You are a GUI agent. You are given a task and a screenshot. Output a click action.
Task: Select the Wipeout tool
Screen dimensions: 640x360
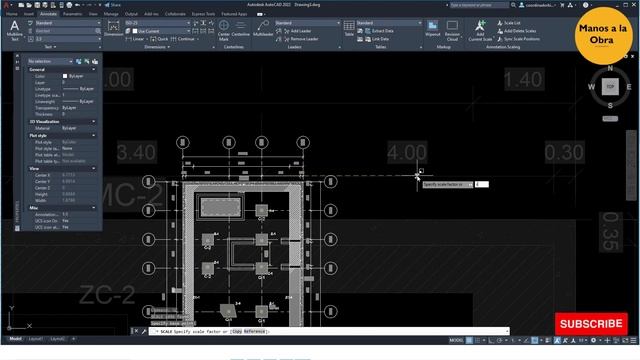coord(433,29)
